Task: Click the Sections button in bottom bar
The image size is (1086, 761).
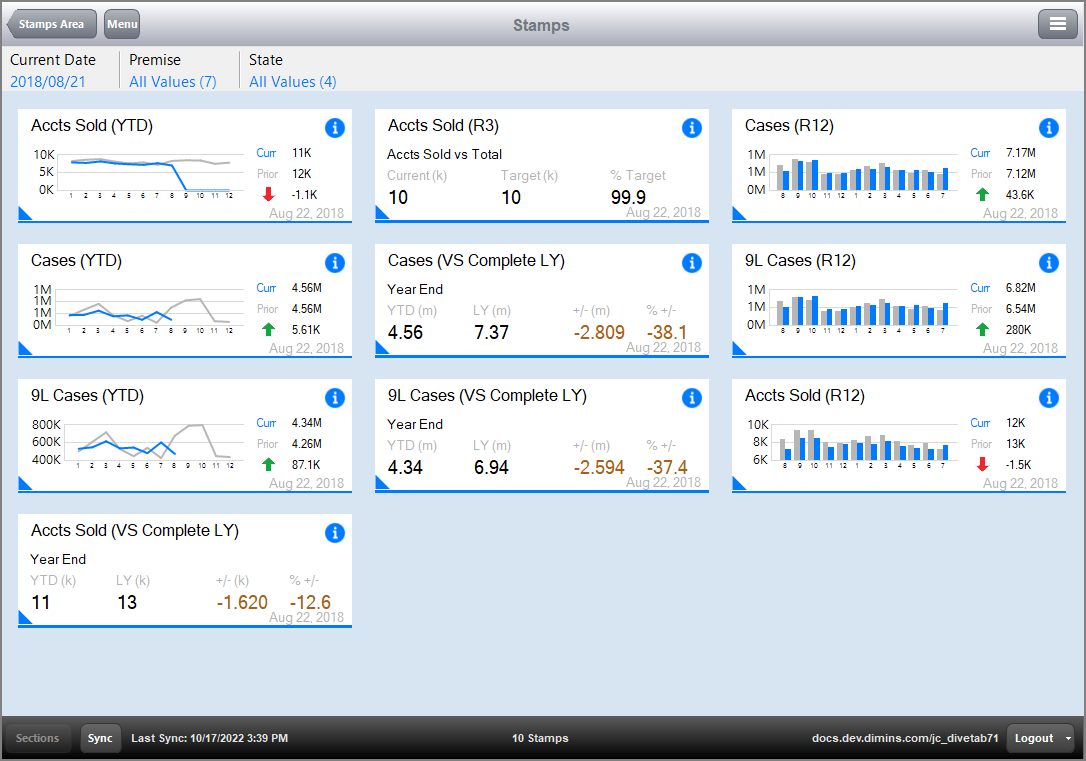Action: [38, 739]
